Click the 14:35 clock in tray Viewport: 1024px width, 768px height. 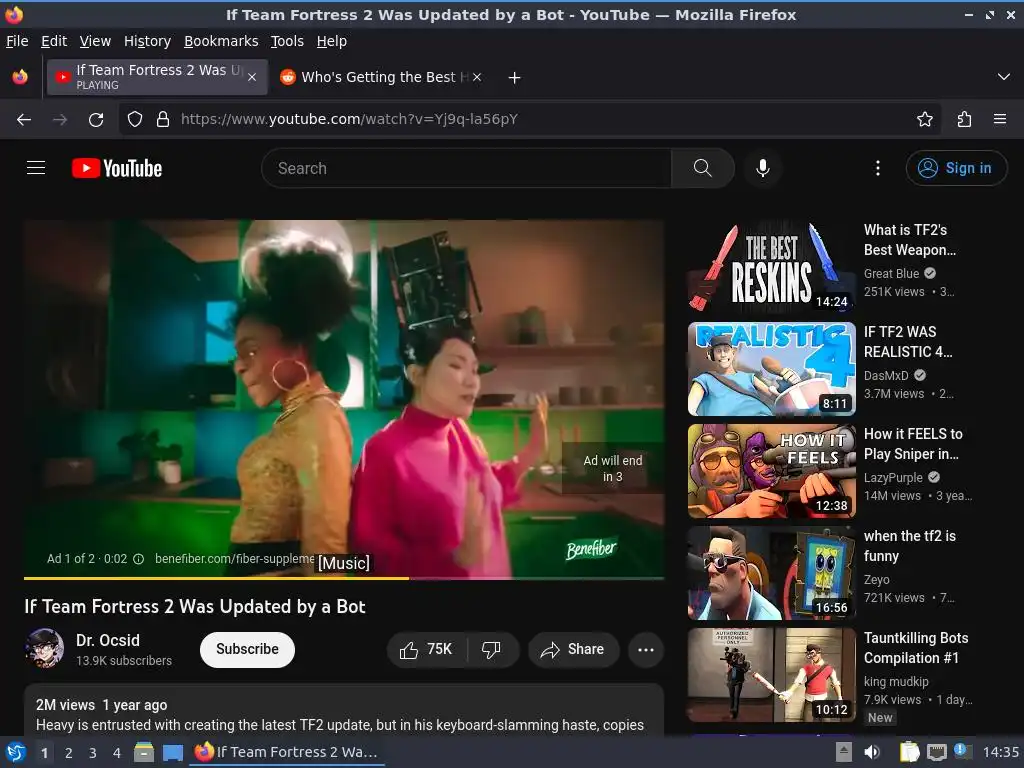coord(1000,752)
